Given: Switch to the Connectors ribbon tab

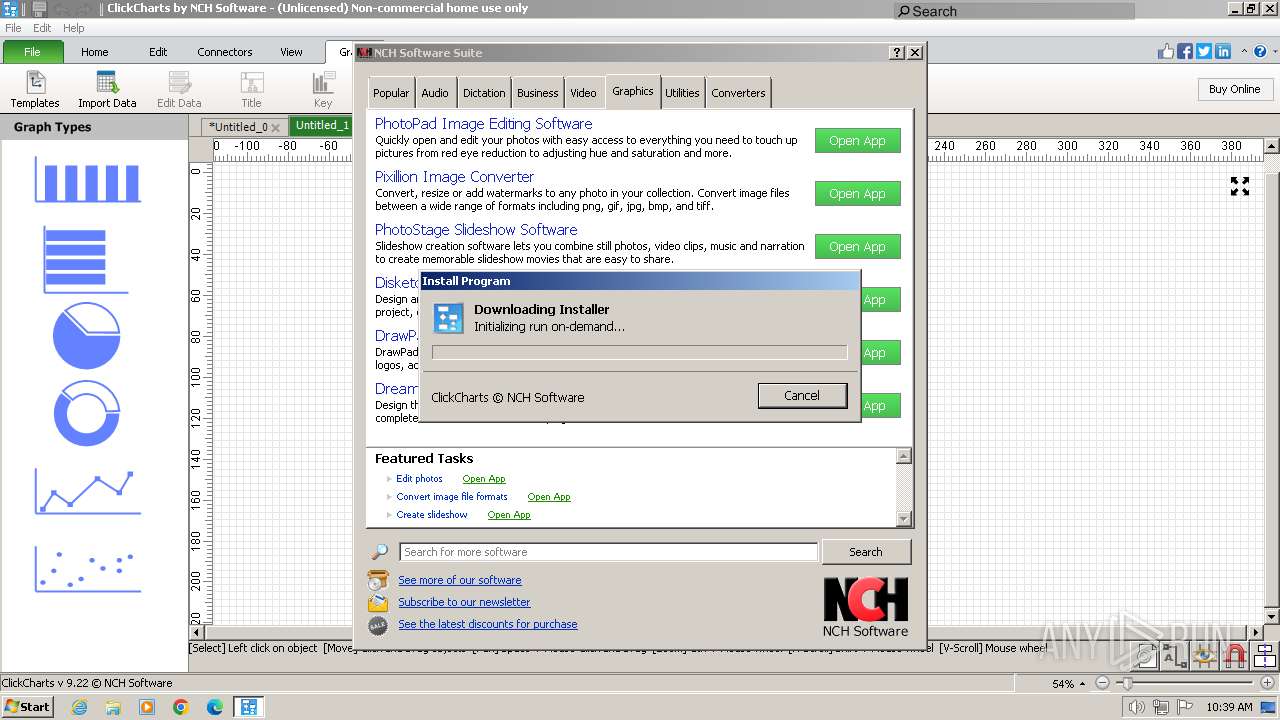Looking at the screenshot, I should click(225, 52).
